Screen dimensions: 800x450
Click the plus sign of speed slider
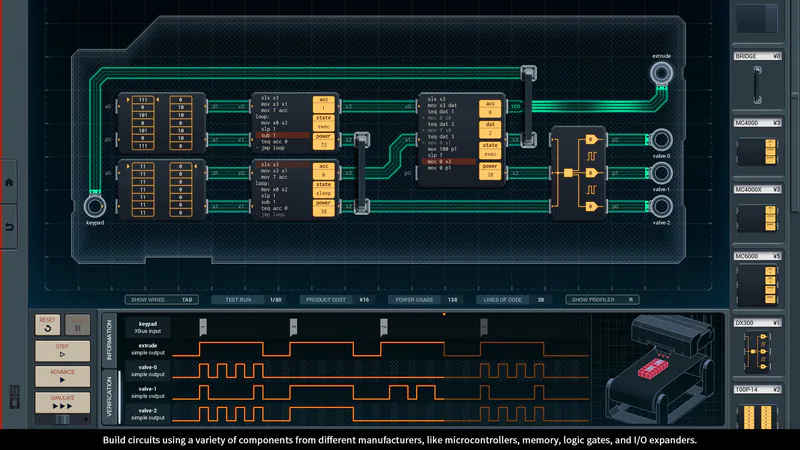pyautogui.click(x=86, y=419)
